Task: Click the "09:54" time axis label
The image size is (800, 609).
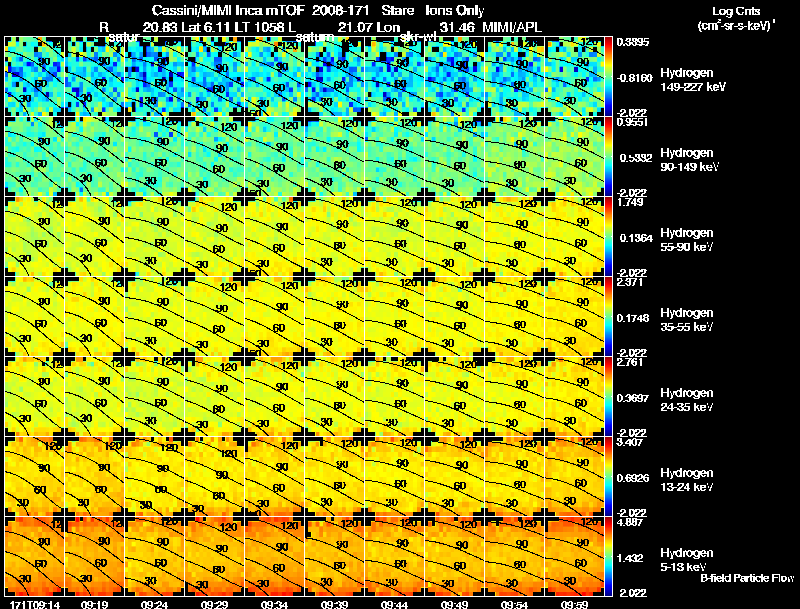Action: point(514,604)
